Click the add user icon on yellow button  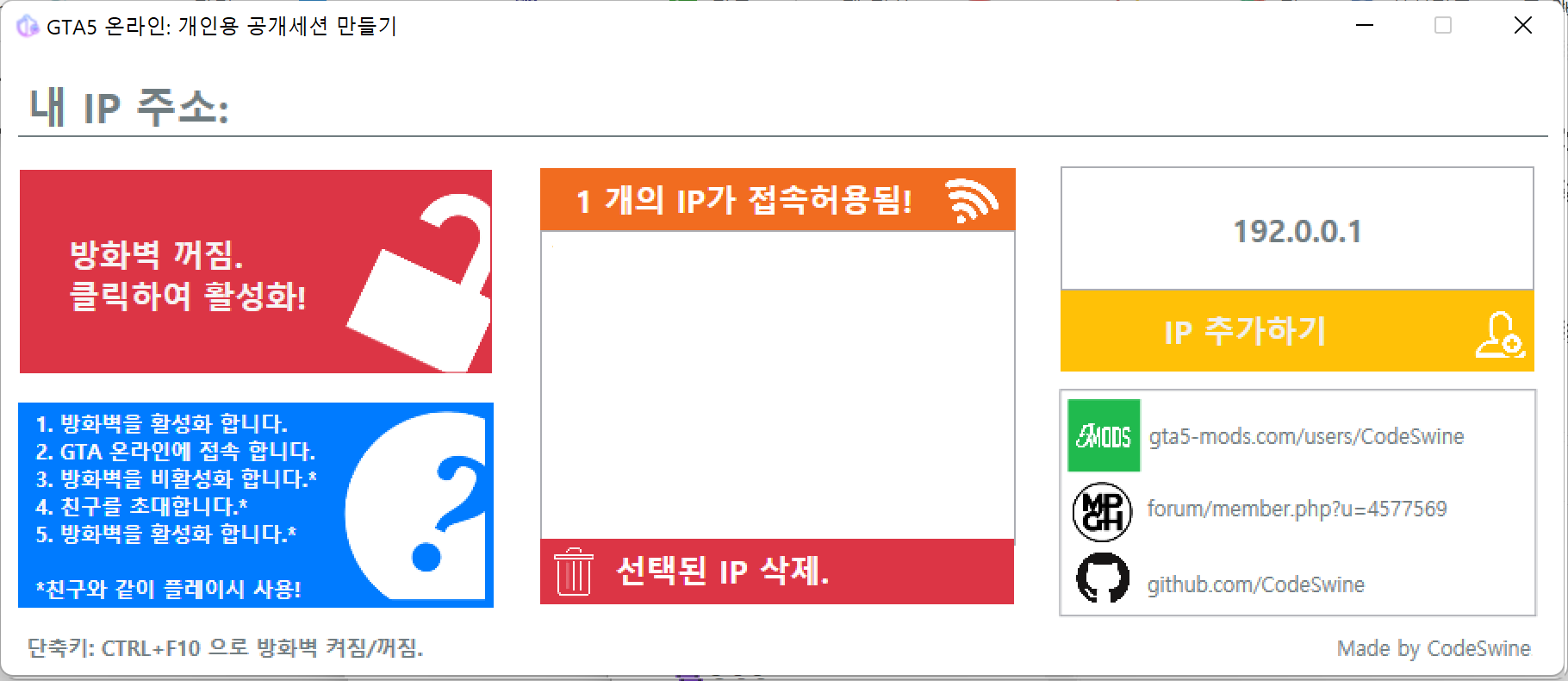click(x=1500, y=334)
